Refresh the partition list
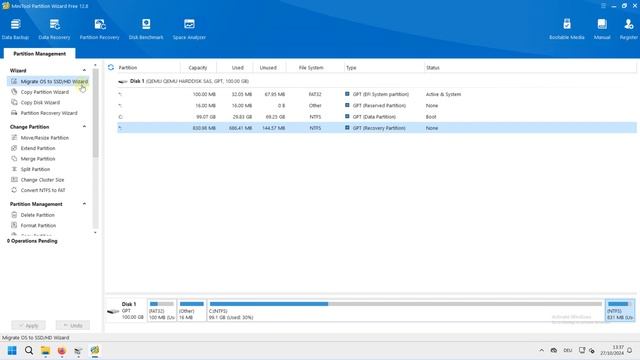 (111, 67)
